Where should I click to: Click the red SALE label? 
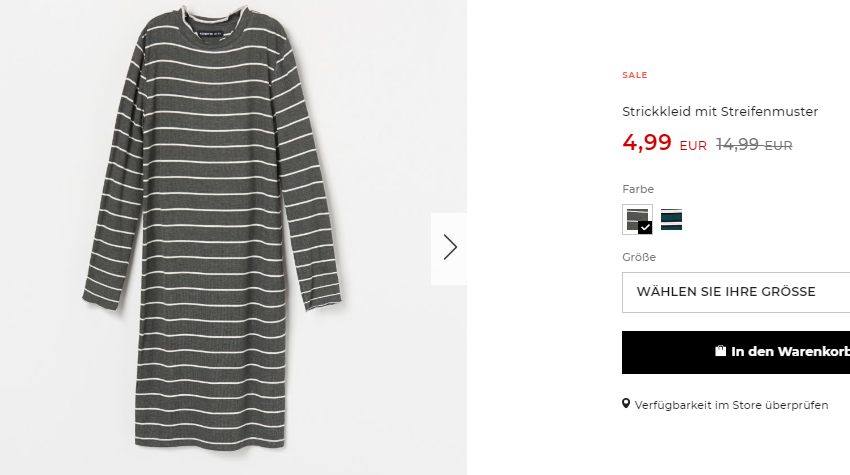pos(635,75)
